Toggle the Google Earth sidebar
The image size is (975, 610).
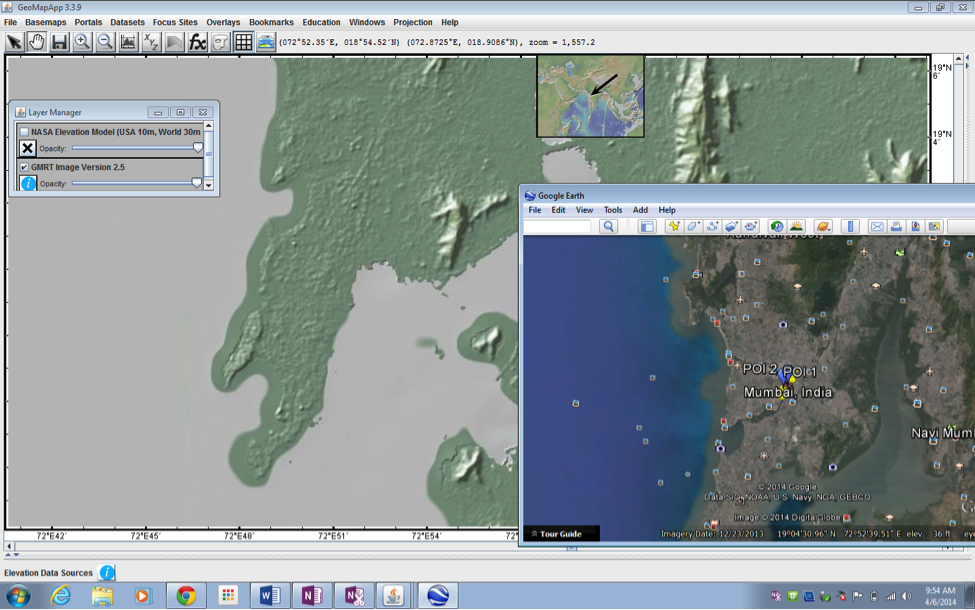point(646,226)
